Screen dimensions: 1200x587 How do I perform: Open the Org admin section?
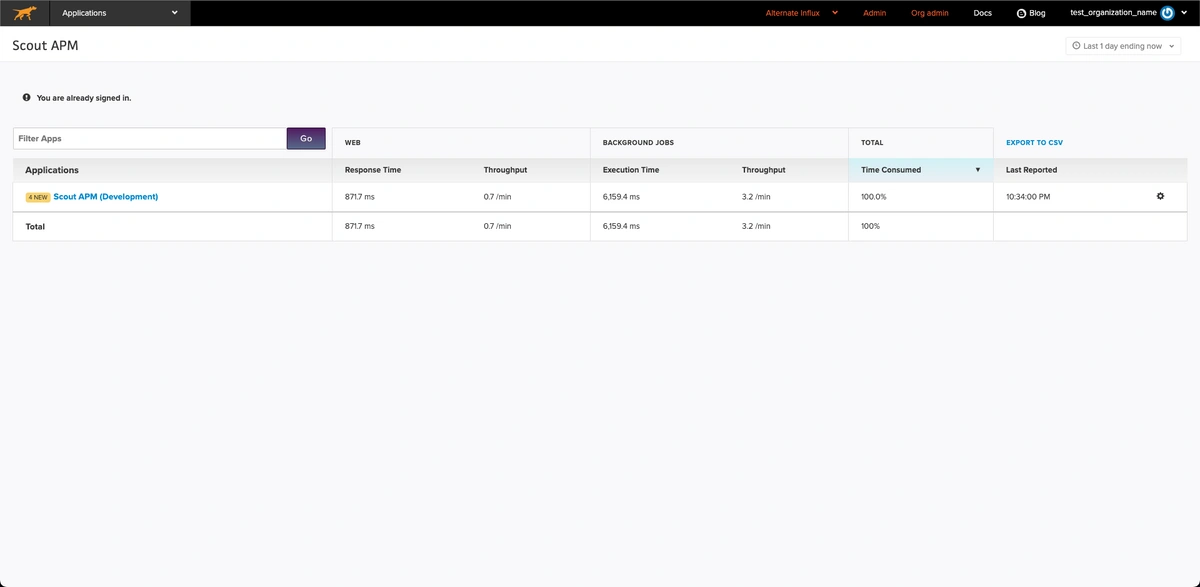(930, 13)
